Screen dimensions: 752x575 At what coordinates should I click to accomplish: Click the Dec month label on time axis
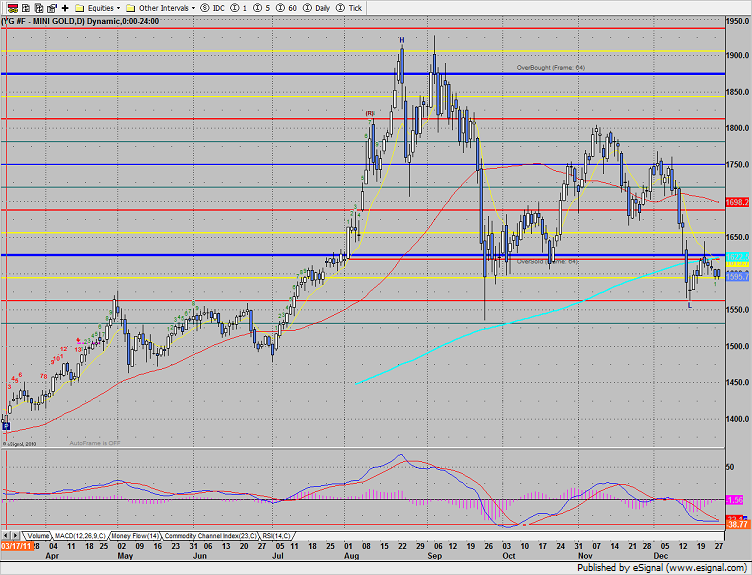coord(660,556)
